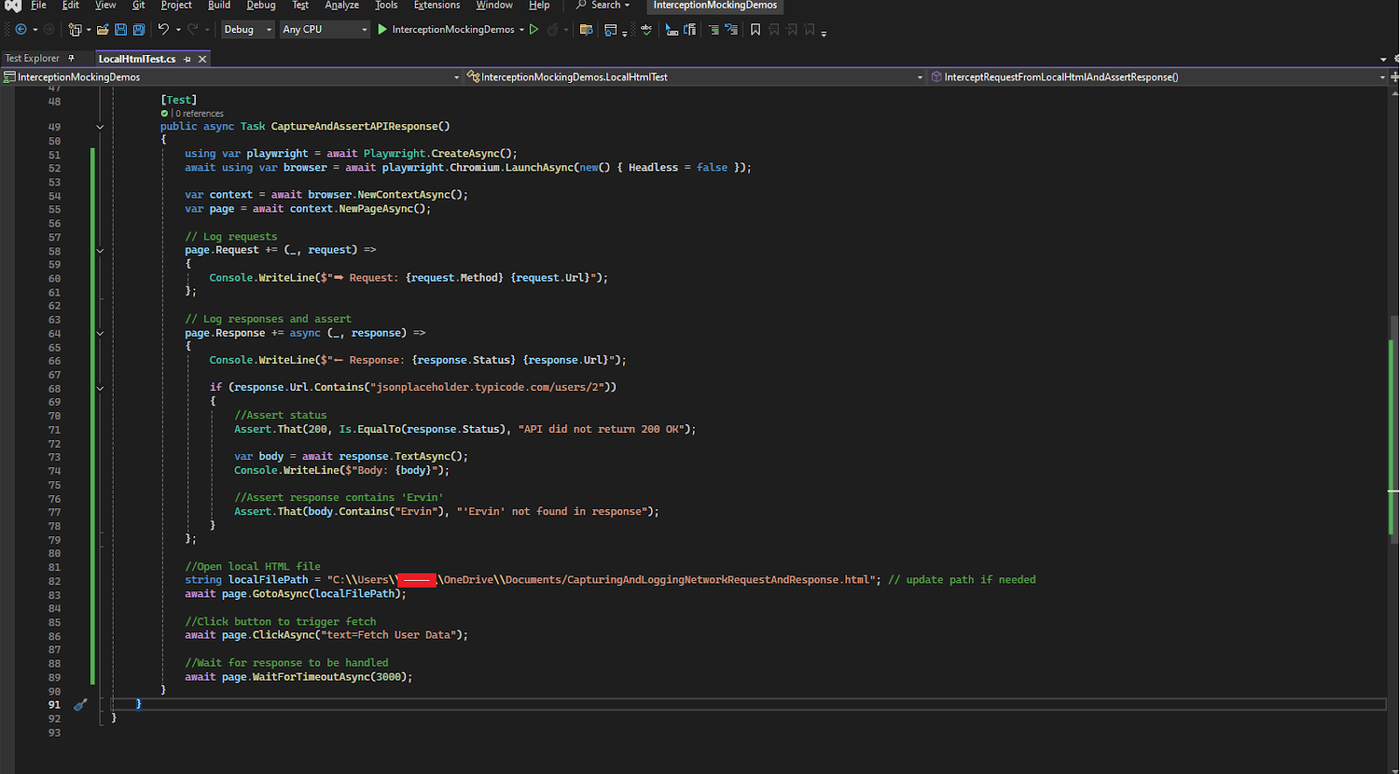Click the Search button in the menu bar
Screen dimensions: 1400x774
click(x=603, y=6)
